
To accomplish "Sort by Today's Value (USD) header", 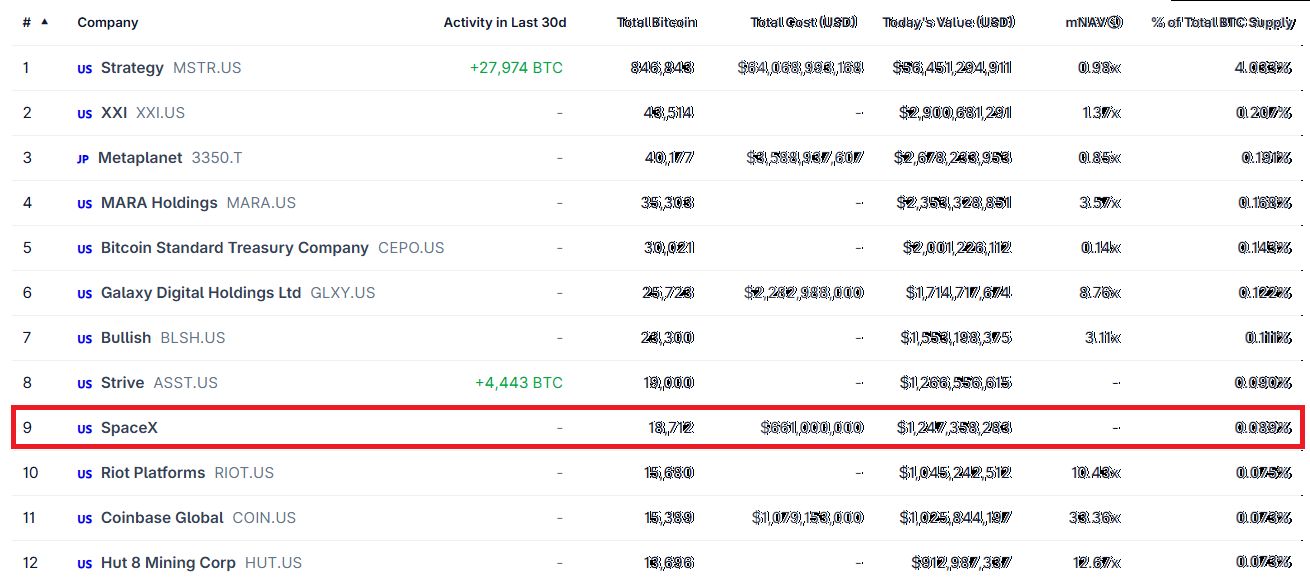I will coord(948,22).
